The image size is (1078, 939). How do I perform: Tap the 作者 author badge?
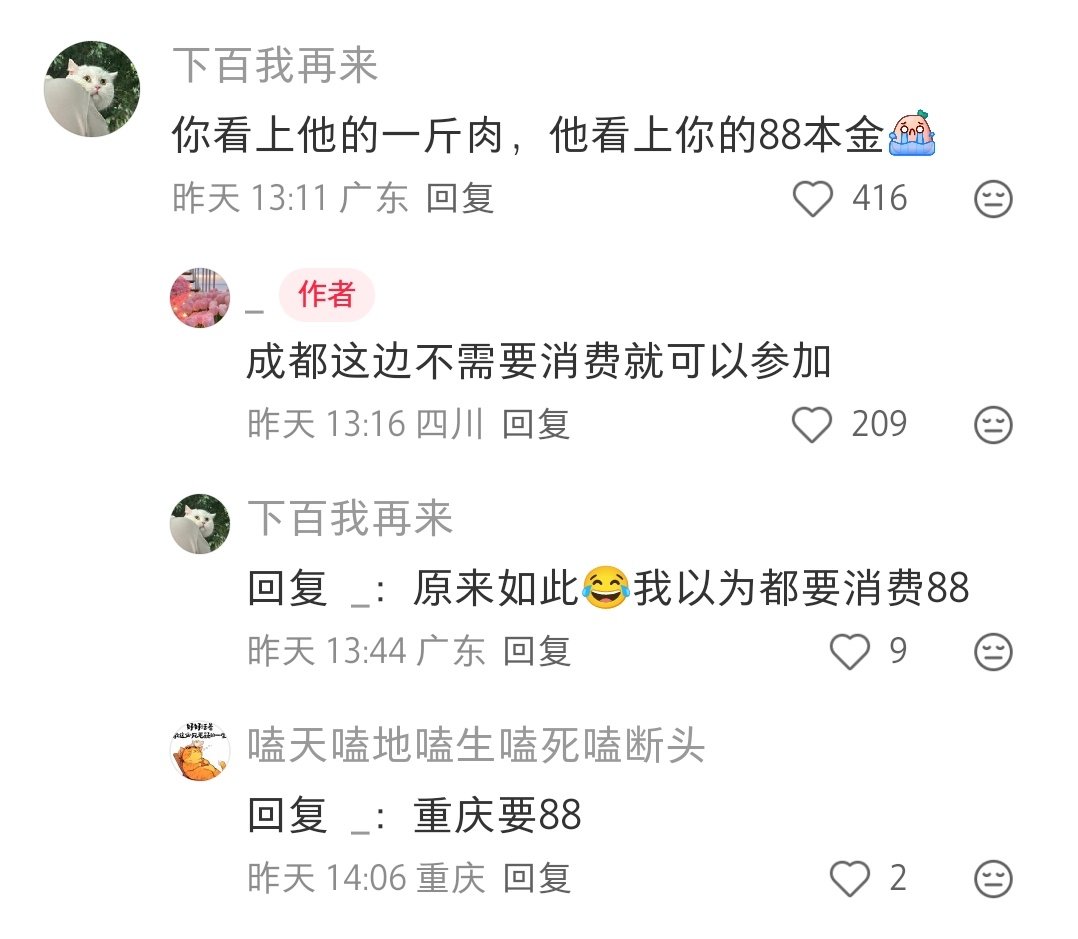pyautogui.click(x=327, y=295)
